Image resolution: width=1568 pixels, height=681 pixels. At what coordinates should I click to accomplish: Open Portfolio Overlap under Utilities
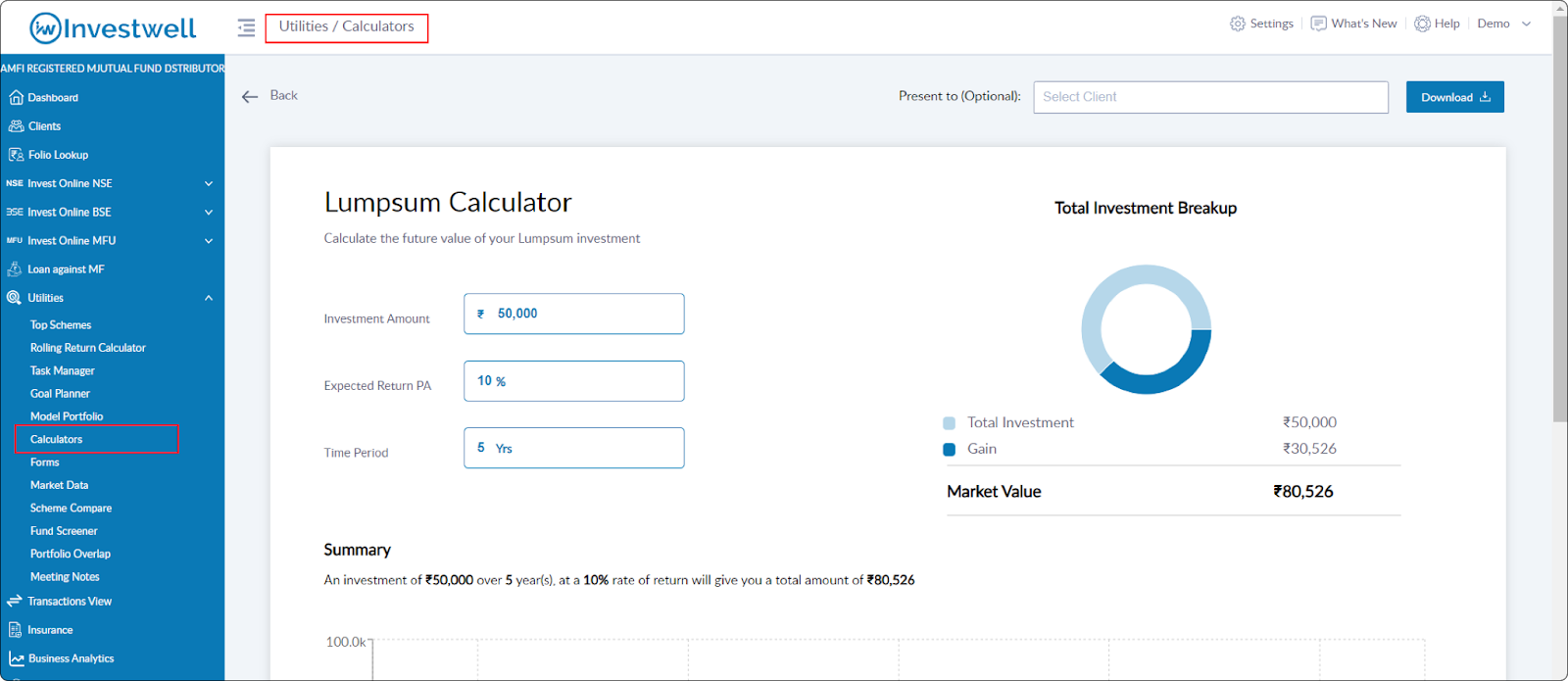(x=70, y=554)
